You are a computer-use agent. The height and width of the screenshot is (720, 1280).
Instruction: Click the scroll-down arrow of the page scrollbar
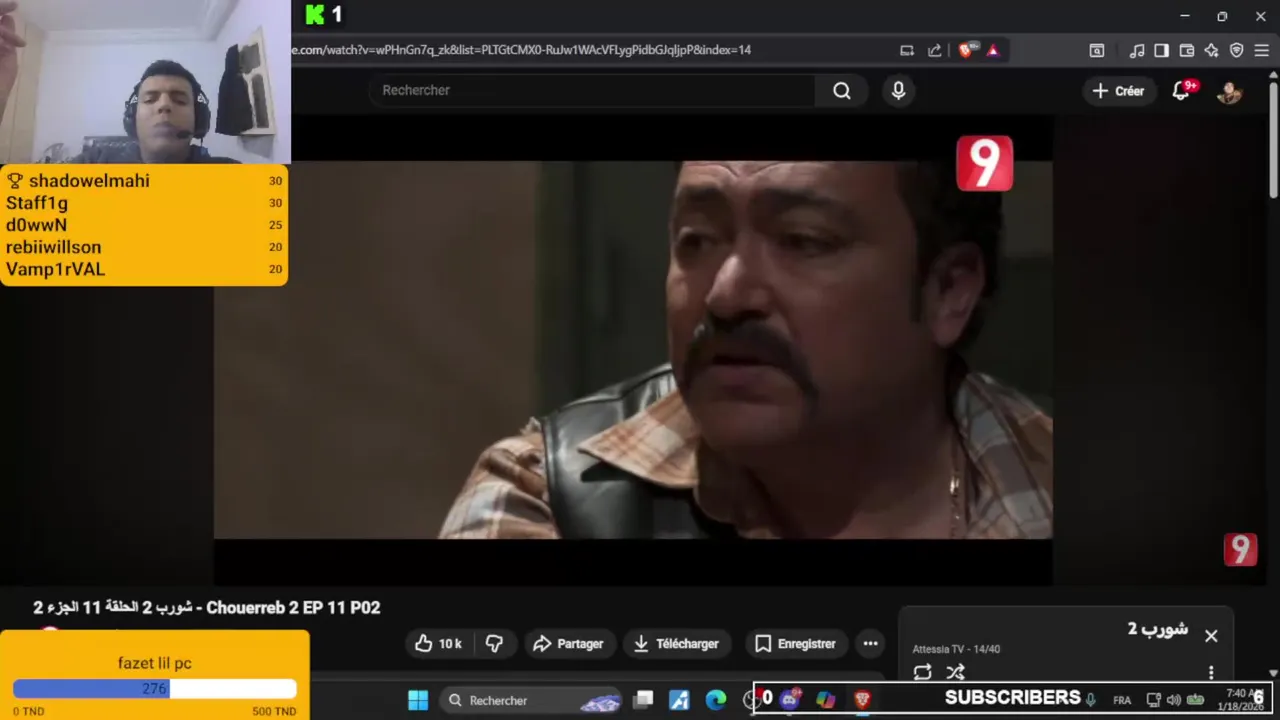(x=1273, y=673)
